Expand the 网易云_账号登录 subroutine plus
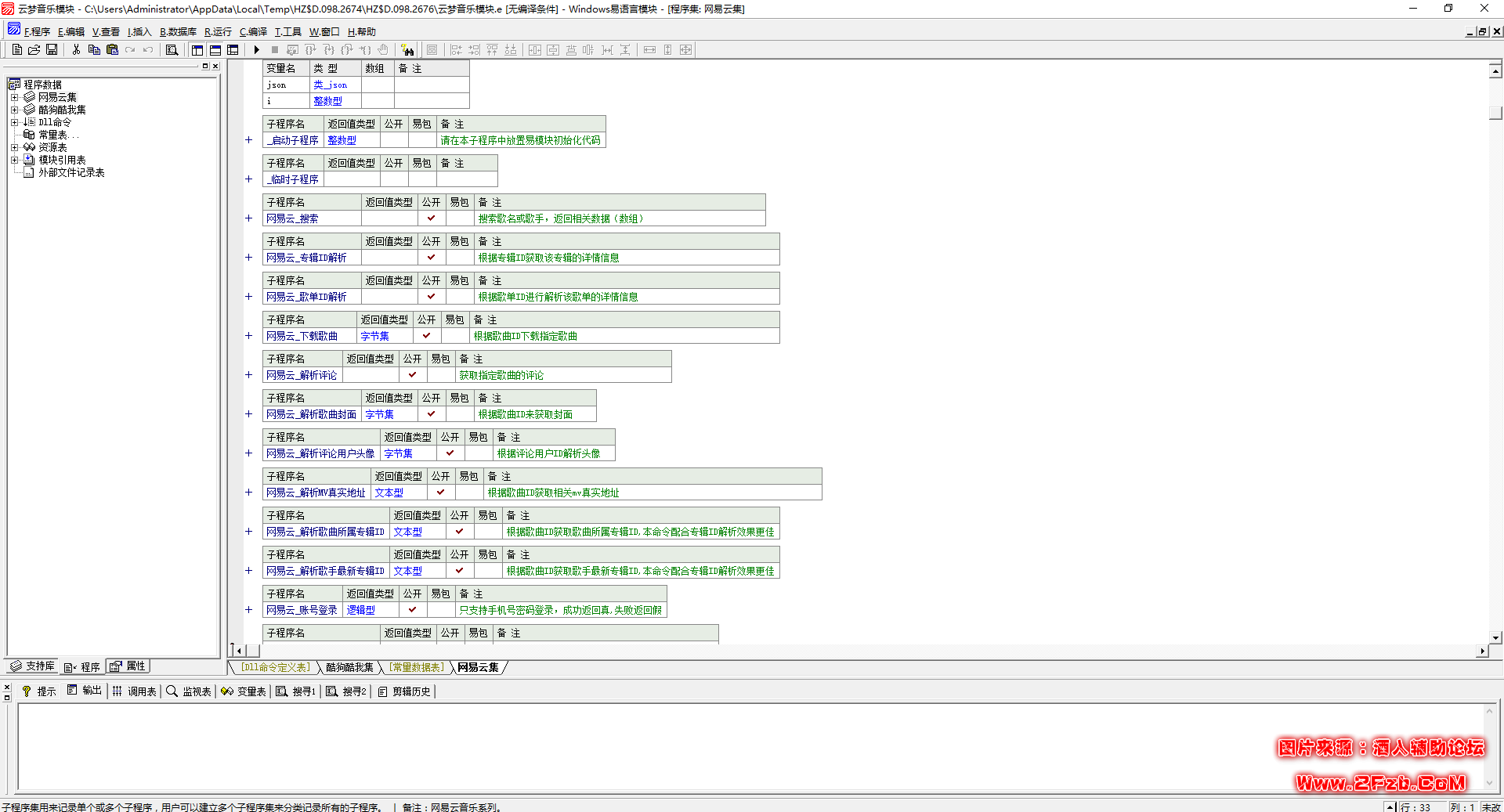This screenshot has width=1504, height=812. [x=248, y=610]
